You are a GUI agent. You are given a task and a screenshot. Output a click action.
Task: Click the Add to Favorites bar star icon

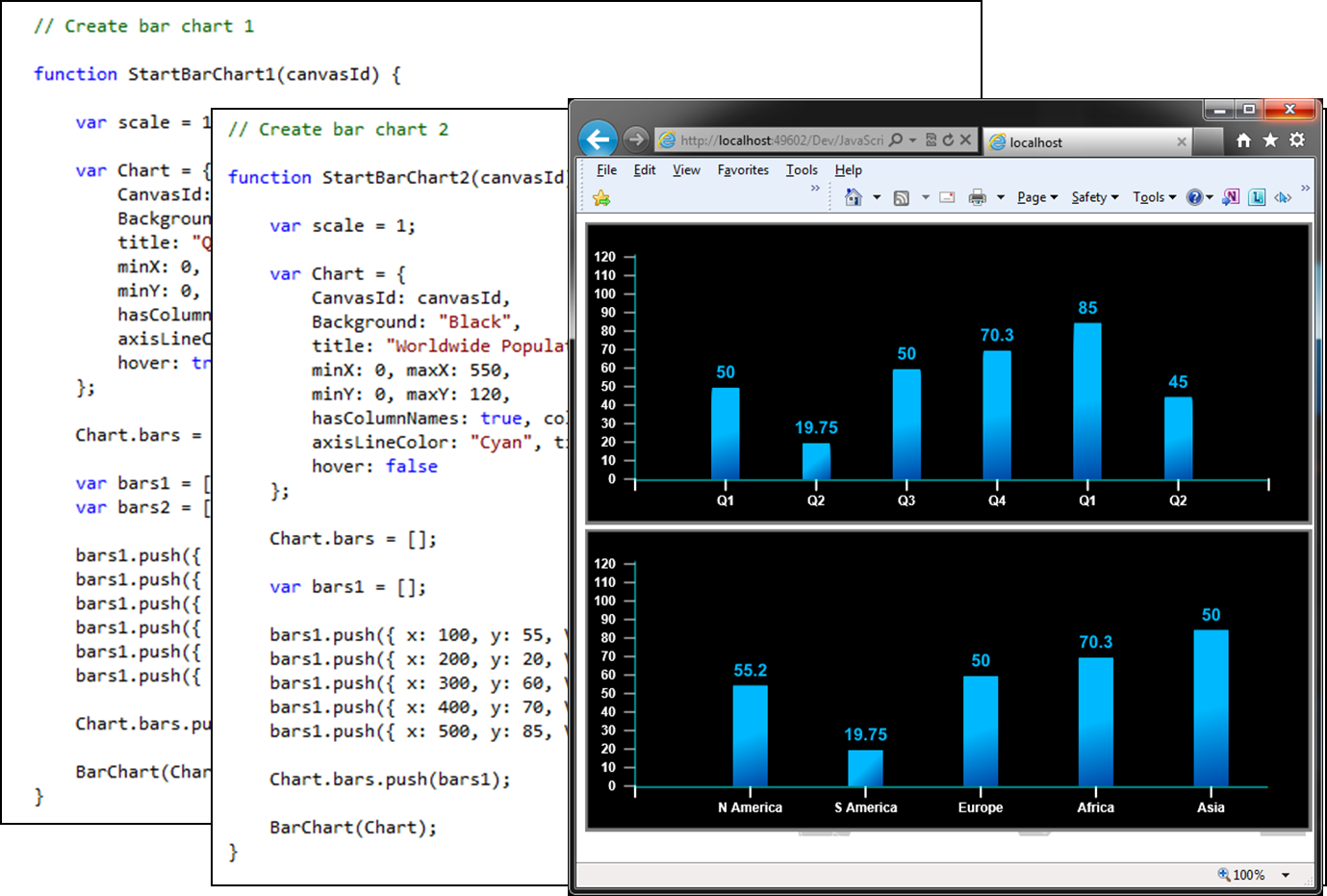click(602, 198)
